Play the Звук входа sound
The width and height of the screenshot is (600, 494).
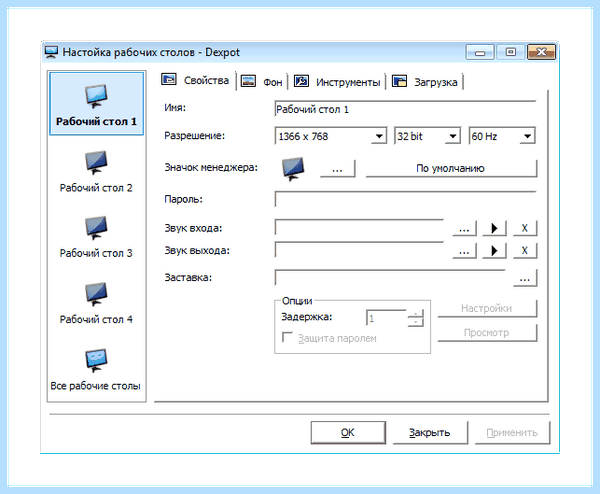coord(494,228)
